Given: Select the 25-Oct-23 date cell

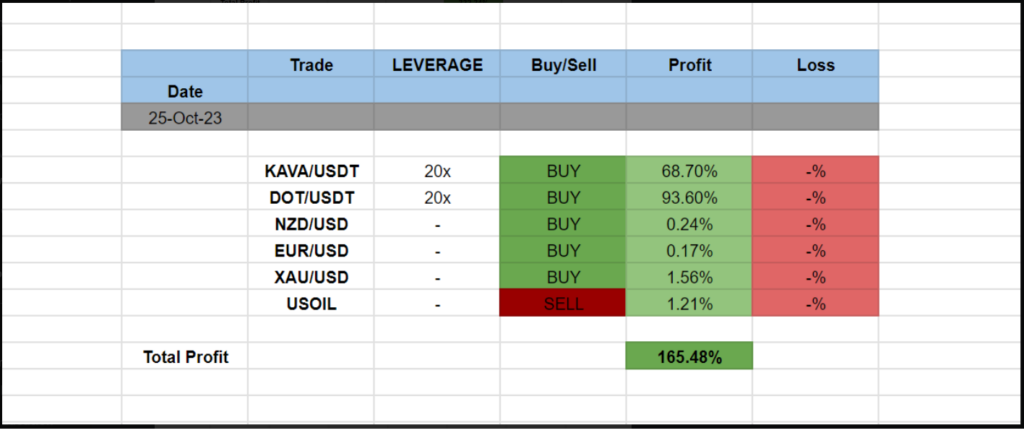Looking at the screenshot, I should [x=185, y=118].
